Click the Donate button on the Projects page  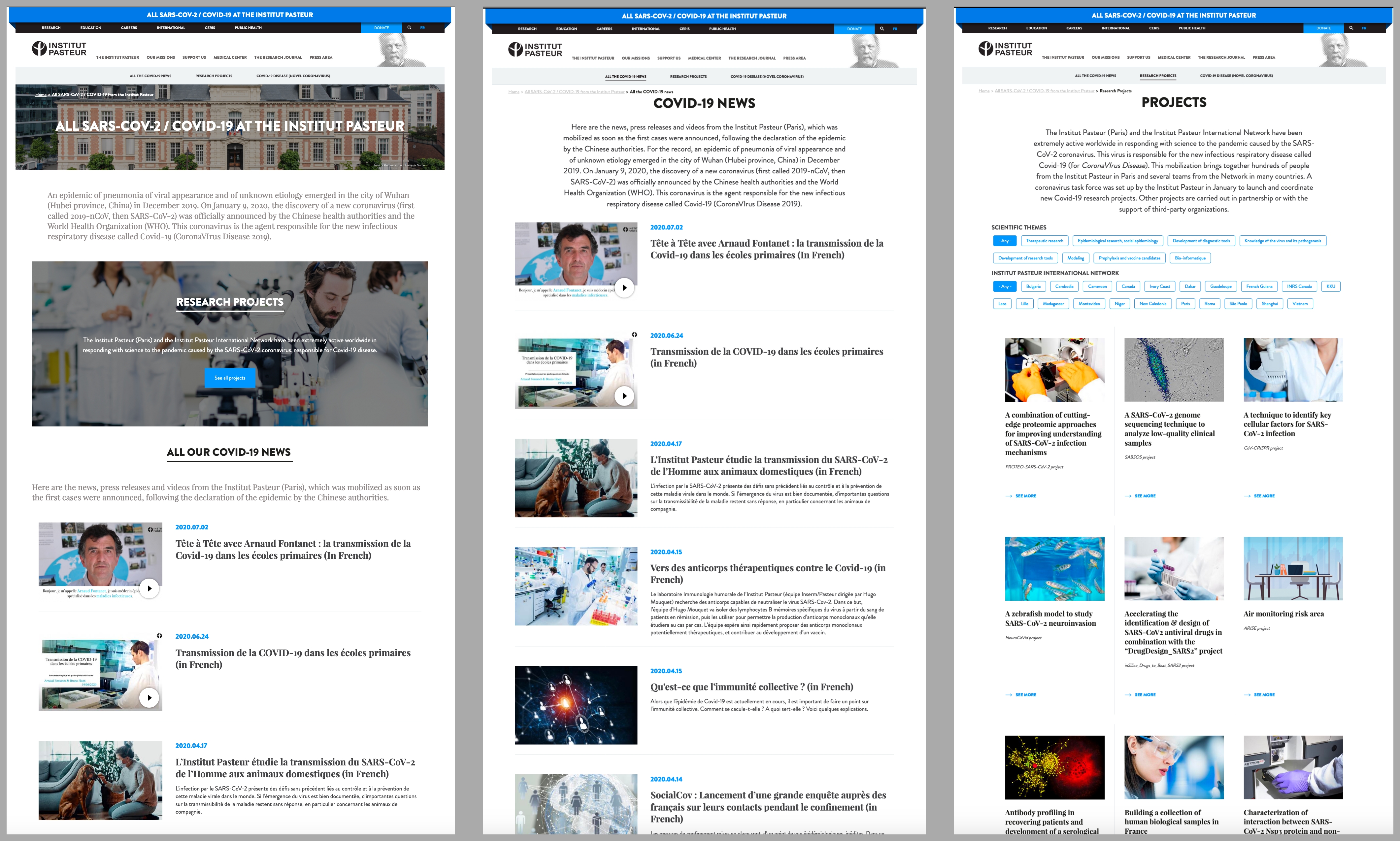[1323, 28]
